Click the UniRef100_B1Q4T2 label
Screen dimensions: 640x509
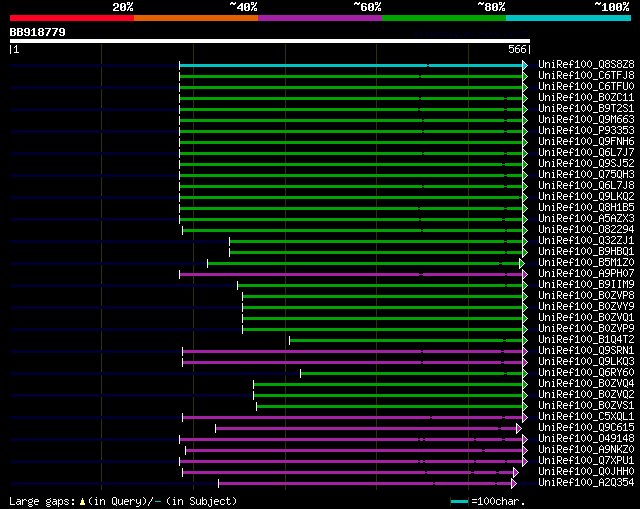pyautogui.click(x=586, y=340)
